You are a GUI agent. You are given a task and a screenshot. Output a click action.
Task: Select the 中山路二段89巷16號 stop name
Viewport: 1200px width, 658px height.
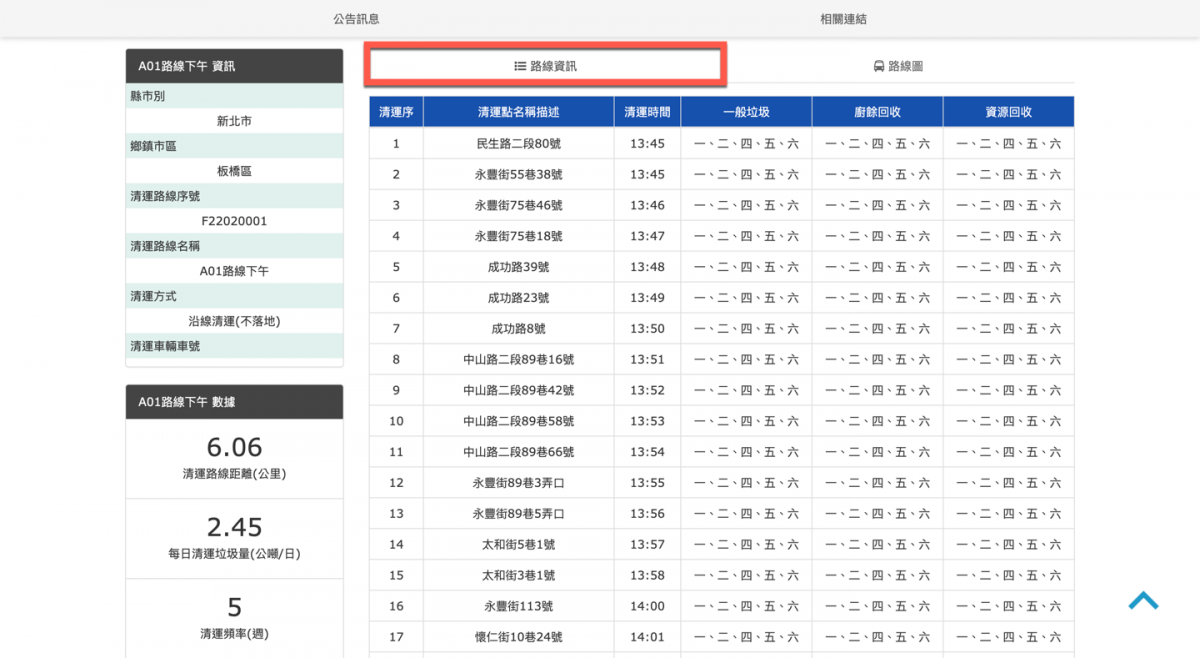[519, 360]
